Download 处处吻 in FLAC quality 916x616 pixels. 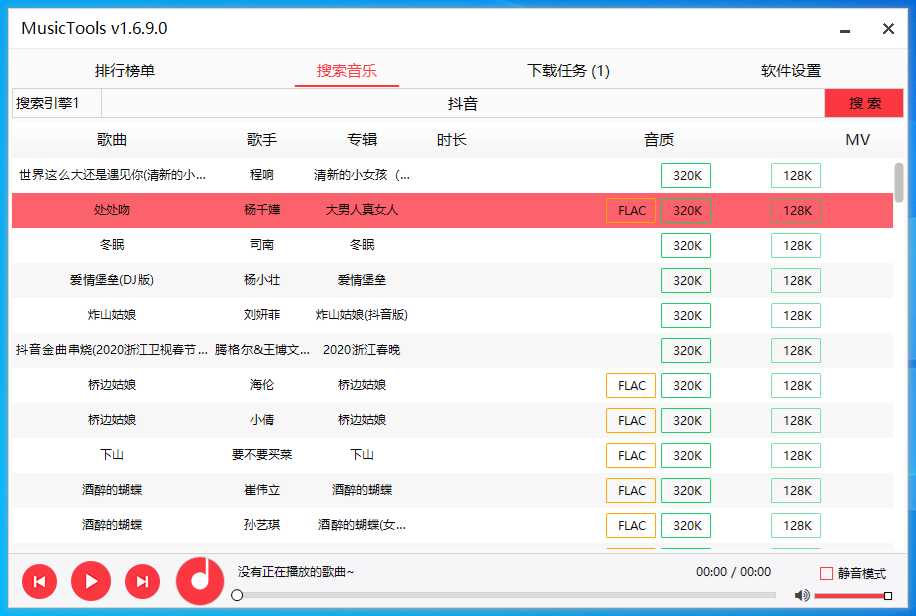click(631, 210)
